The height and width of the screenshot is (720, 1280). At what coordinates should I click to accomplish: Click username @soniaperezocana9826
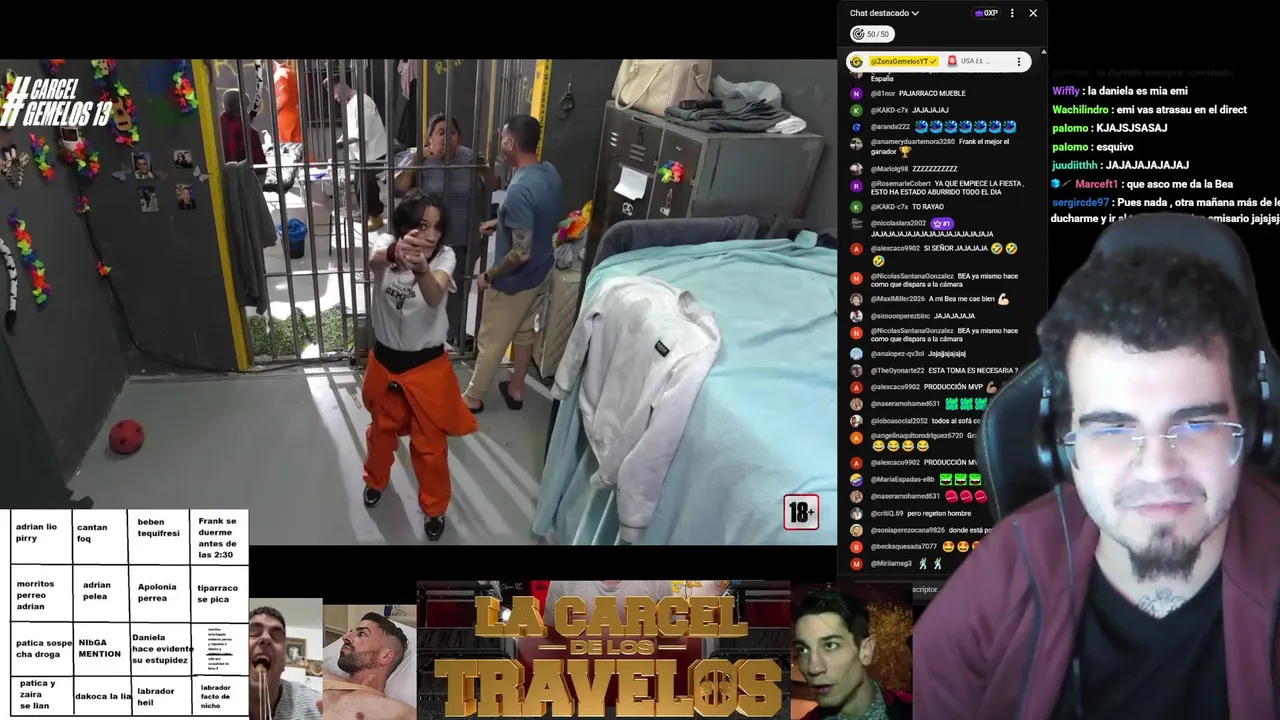coord(908,530)
